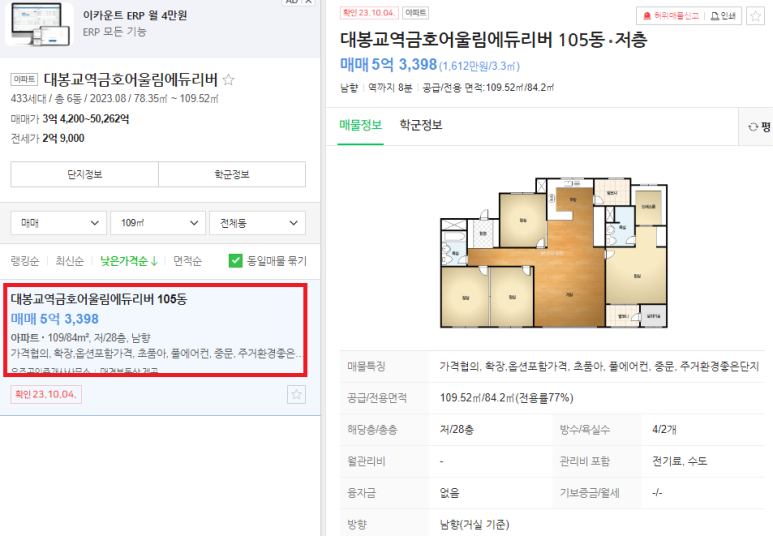Print the listing with 인쇄 icon

[723, 16]
